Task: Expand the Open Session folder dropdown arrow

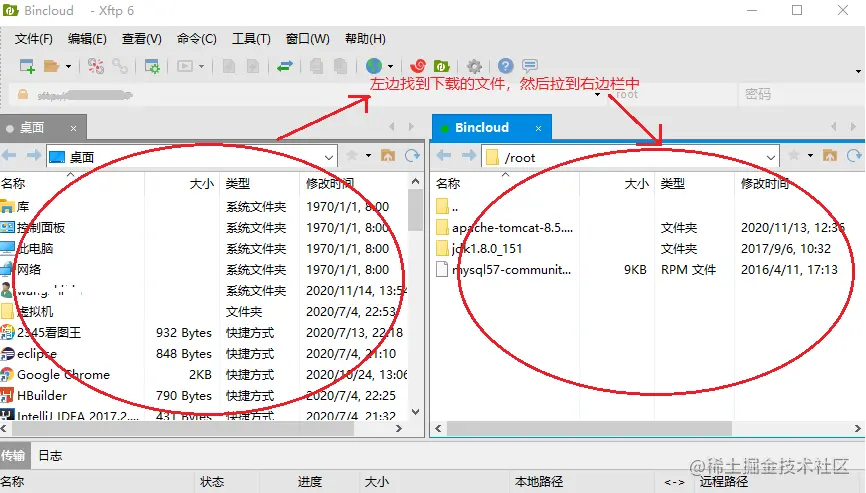Action: click(x=68, y=66)
